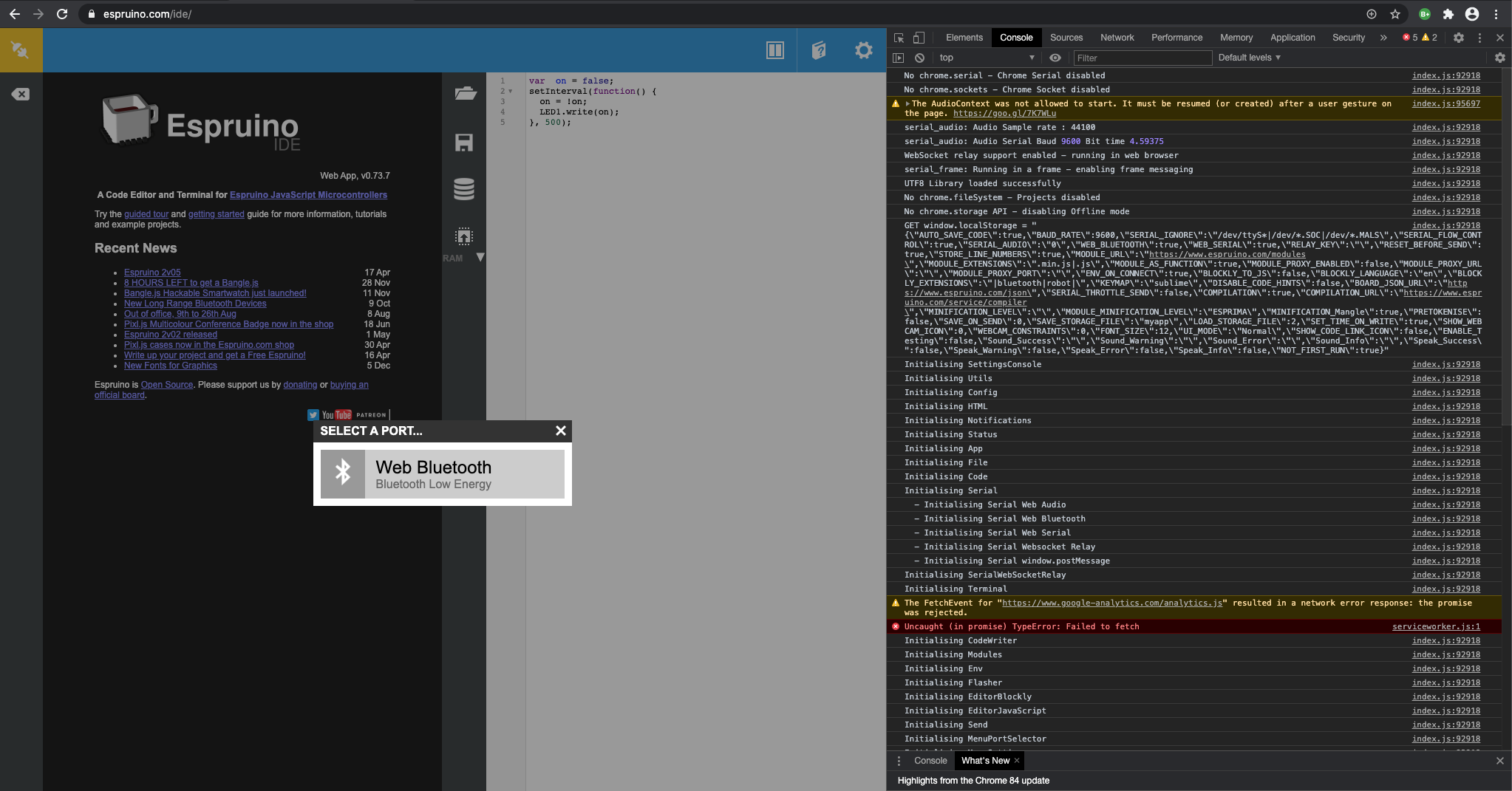
Task: Click the console Filter field
Action: 1142,58
